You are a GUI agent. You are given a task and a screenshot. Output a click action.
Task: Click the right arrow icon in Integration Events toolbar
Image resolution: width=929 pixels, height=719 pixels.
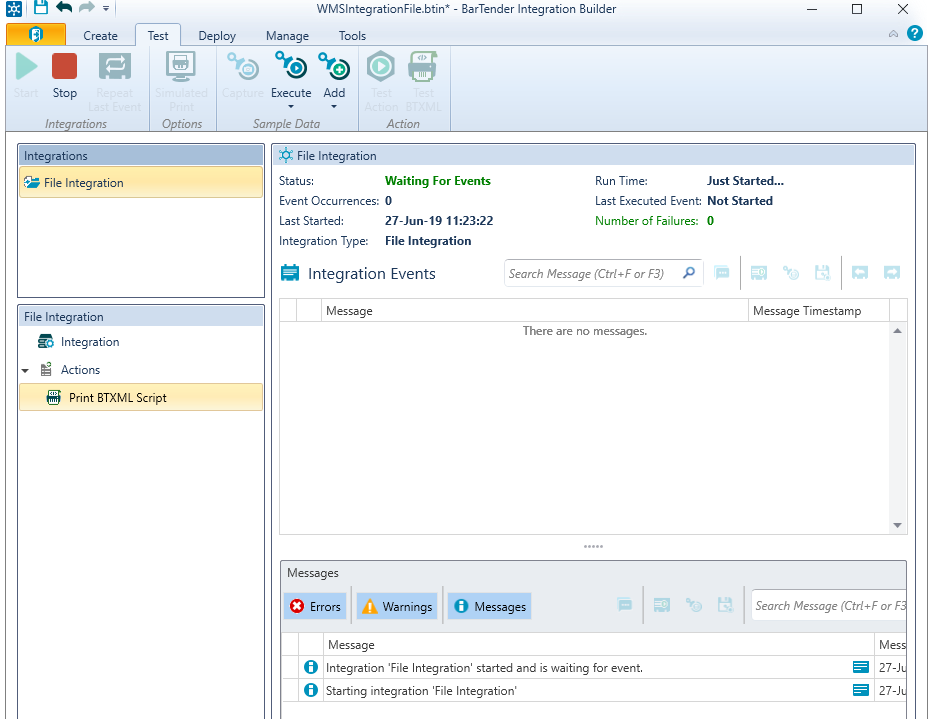pos(892,273)
